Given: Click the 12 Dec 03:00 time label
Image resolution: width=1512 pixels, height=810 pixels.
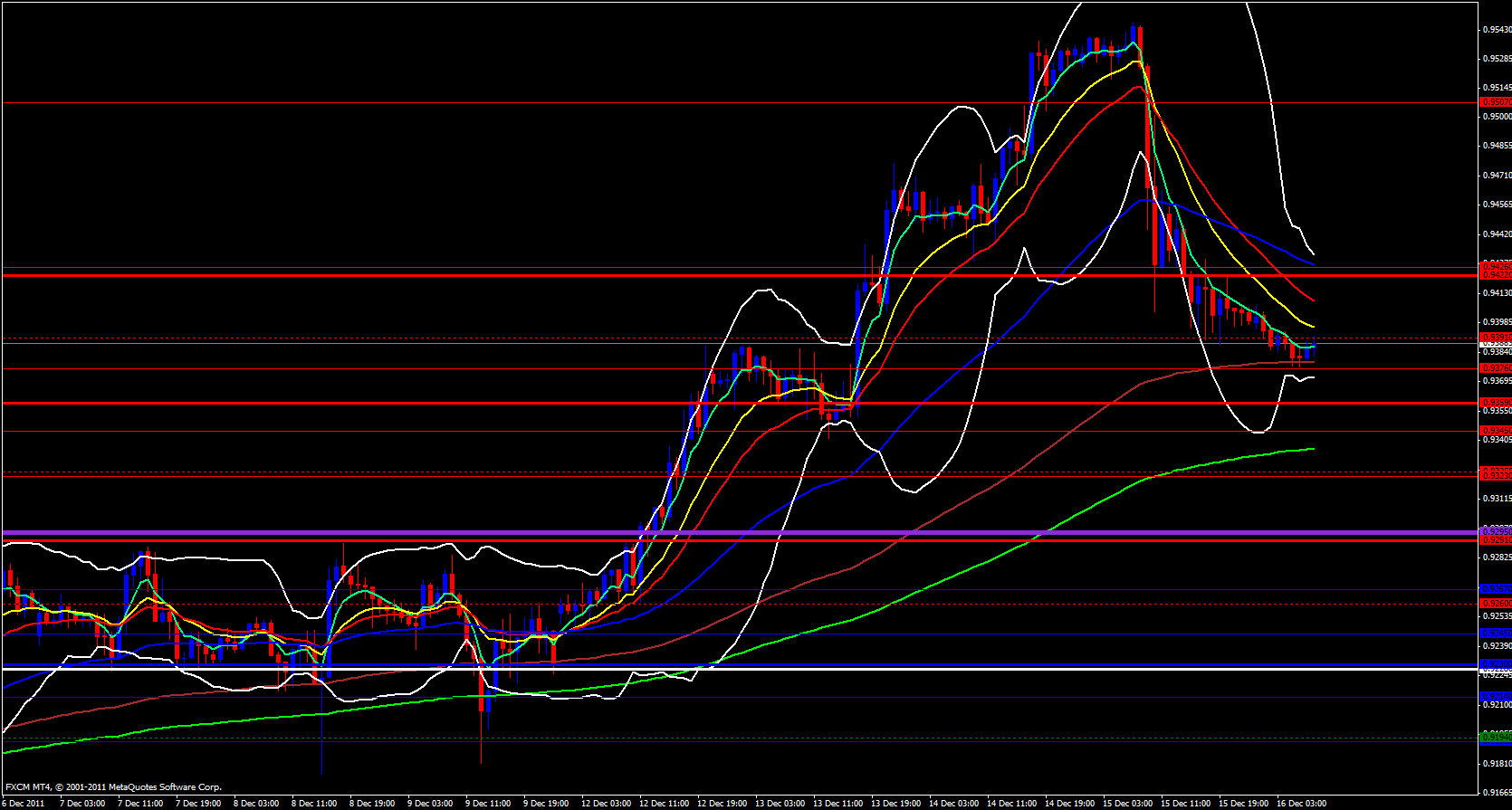Looking at the screenshot, I should tap(605, 803).
